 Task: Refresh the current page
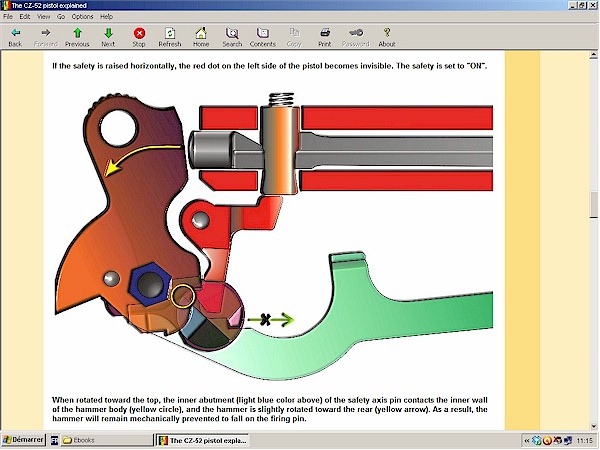170,37
